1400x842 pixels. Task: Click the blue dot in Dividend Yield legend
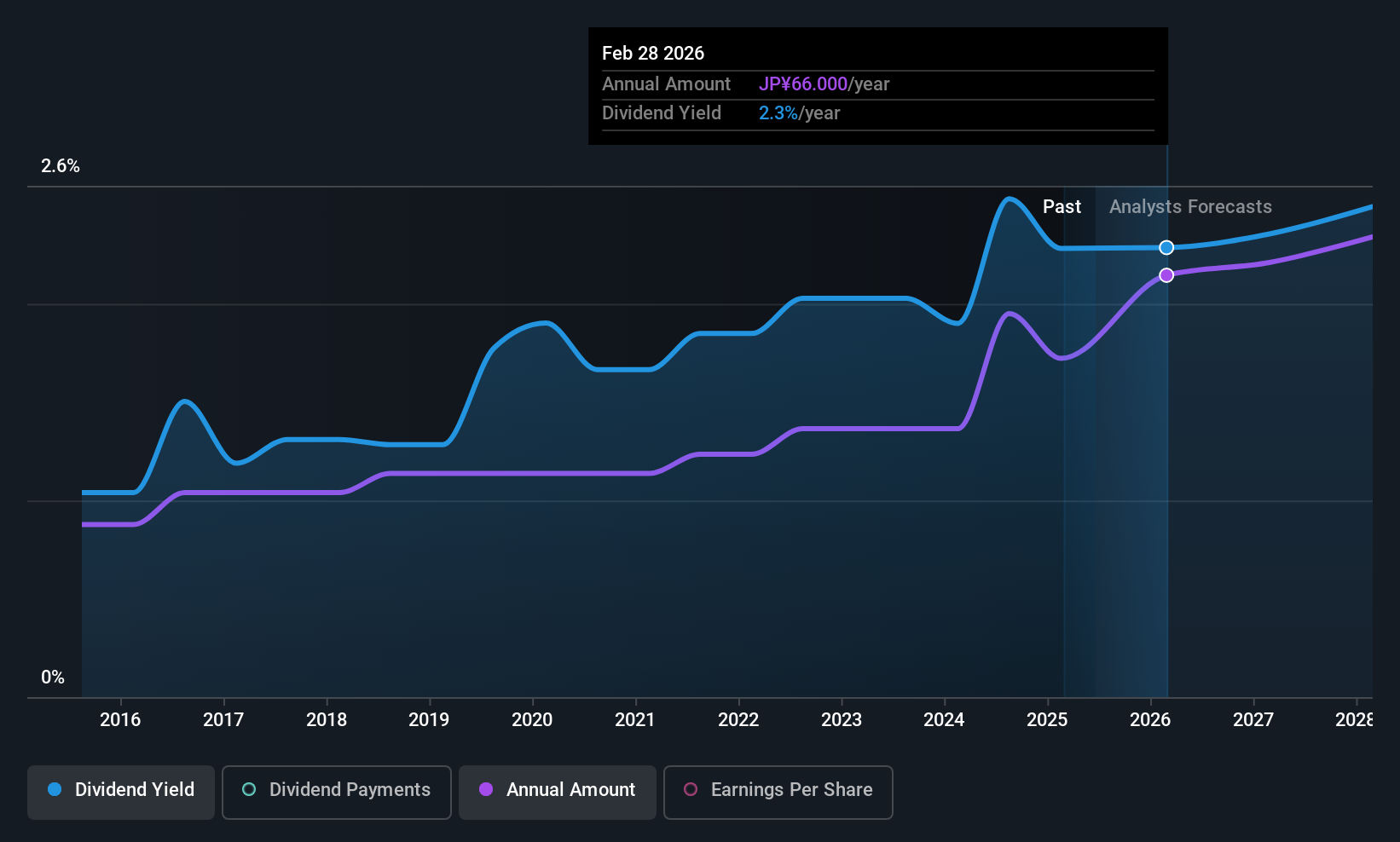pos(55,789)
